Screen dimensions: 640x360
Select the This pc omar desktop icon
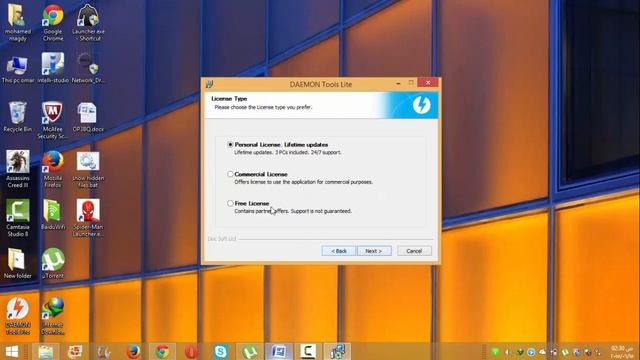[x=18, y=69]
